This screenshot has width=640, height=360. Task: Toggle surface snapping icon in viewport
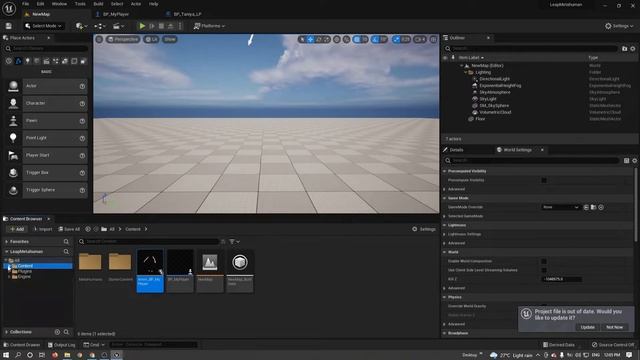347,39
